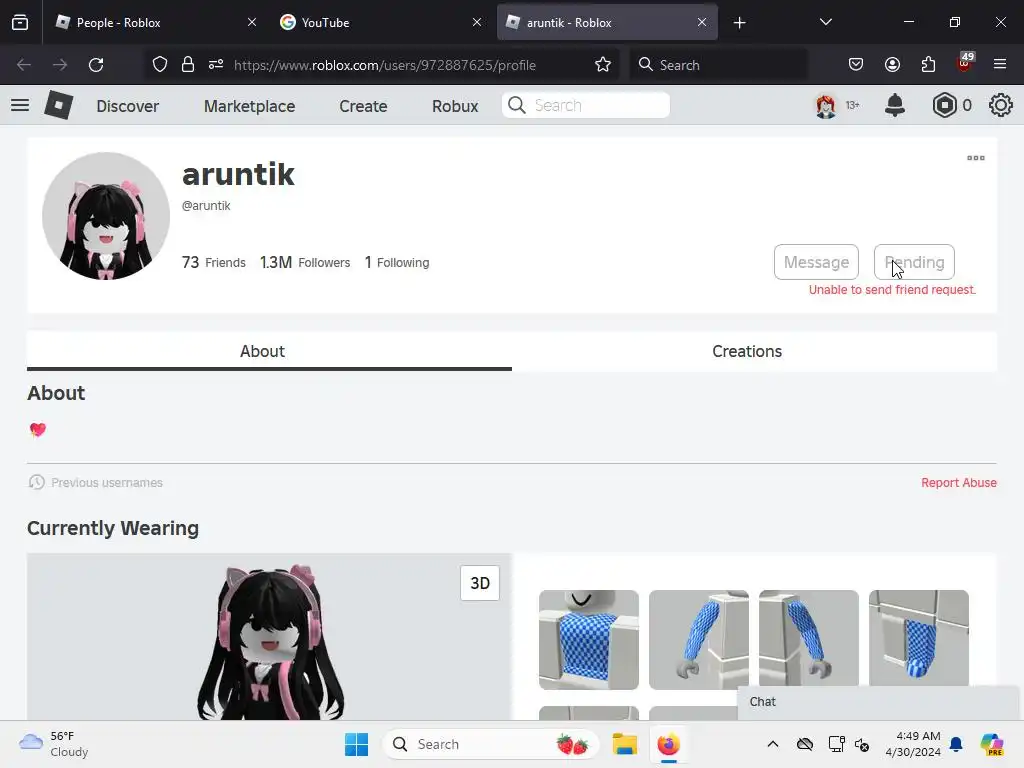Screen dimensions: 1024x768
Task: Open the Firefox extensions puzzle icon
Action: point(928,65)
